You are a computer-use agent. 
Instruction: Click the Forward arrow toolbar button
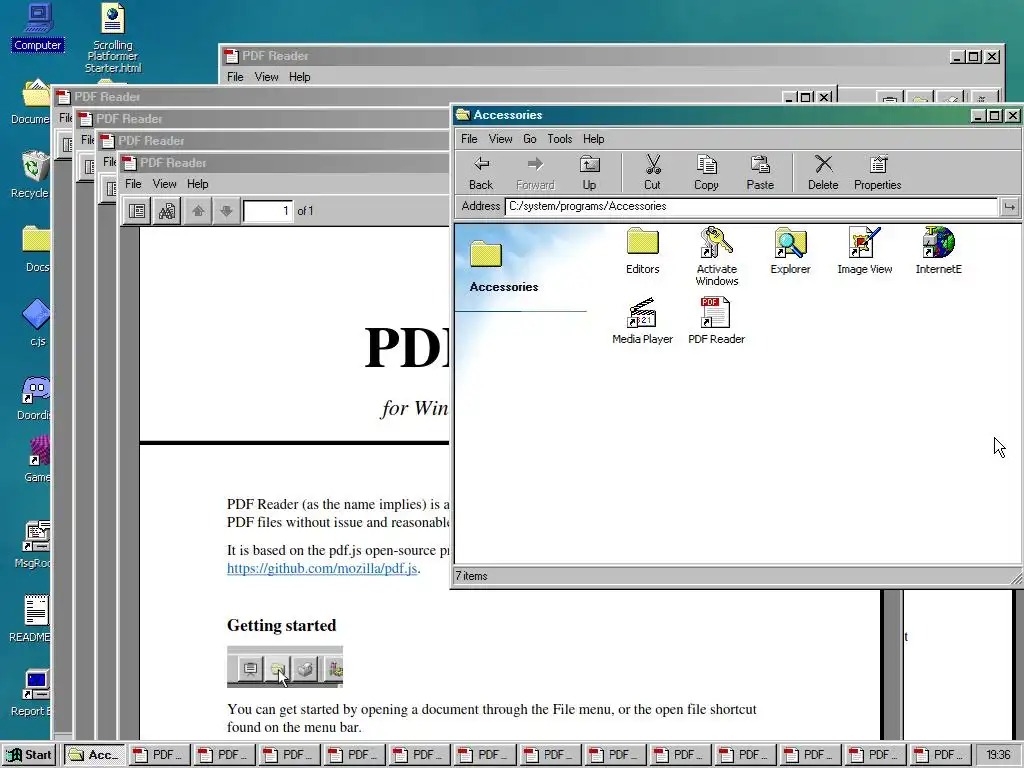tap(535, 172)
